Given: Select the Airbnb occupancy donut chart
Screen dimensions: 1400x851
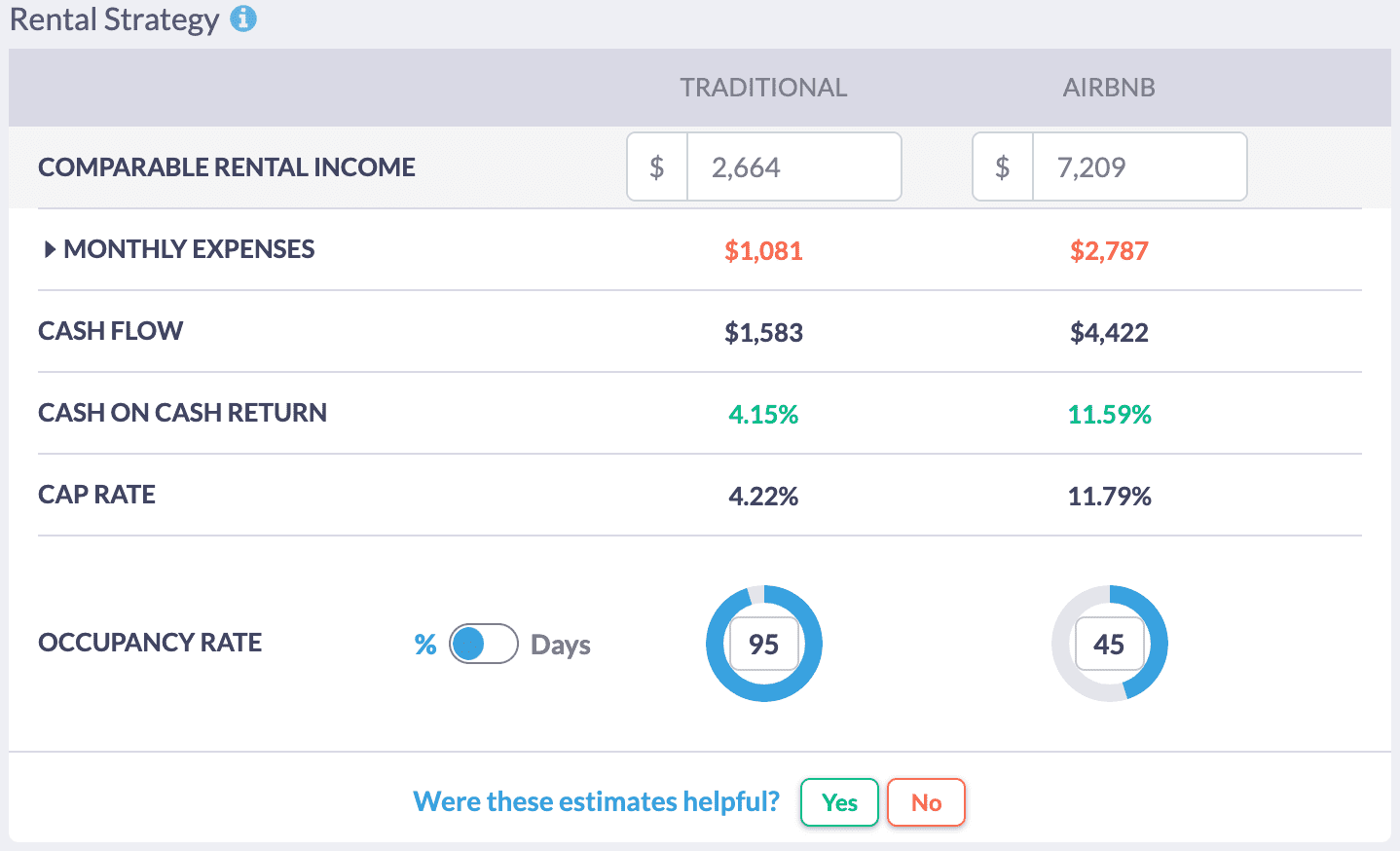Looking at the screenshot, I should click(1109, 644).
